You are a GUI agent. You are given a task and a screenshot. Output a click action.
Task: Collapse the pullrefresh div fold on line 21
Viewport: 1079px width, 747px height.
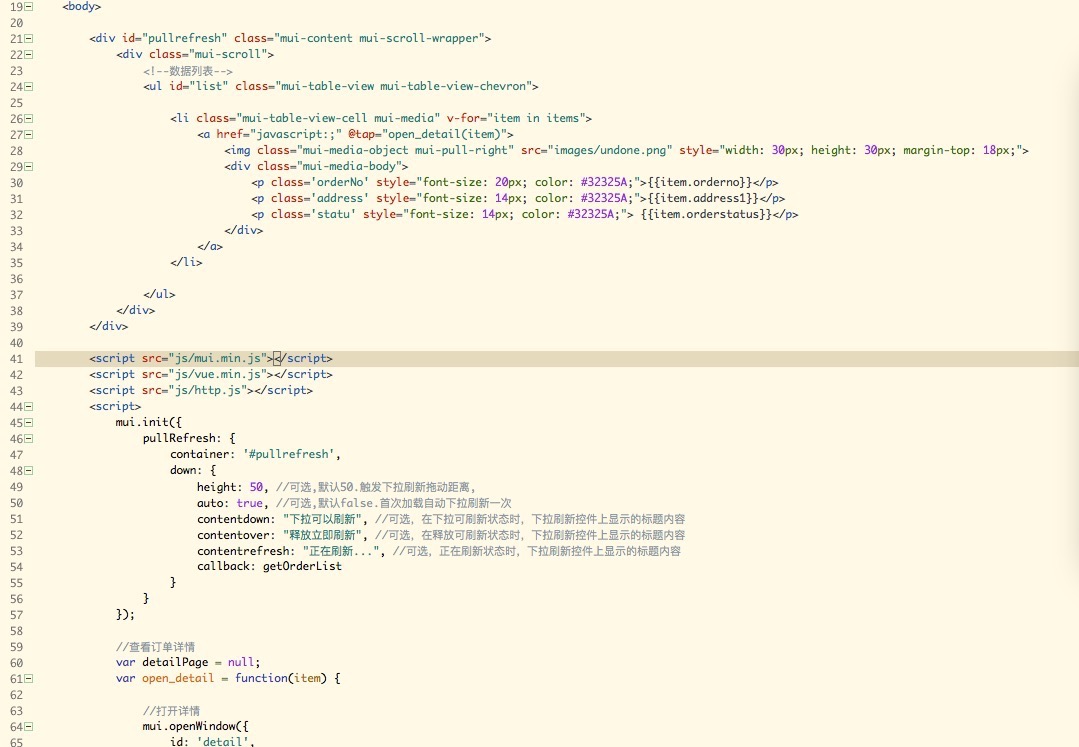pyautogui.click(x=29, y=39)
